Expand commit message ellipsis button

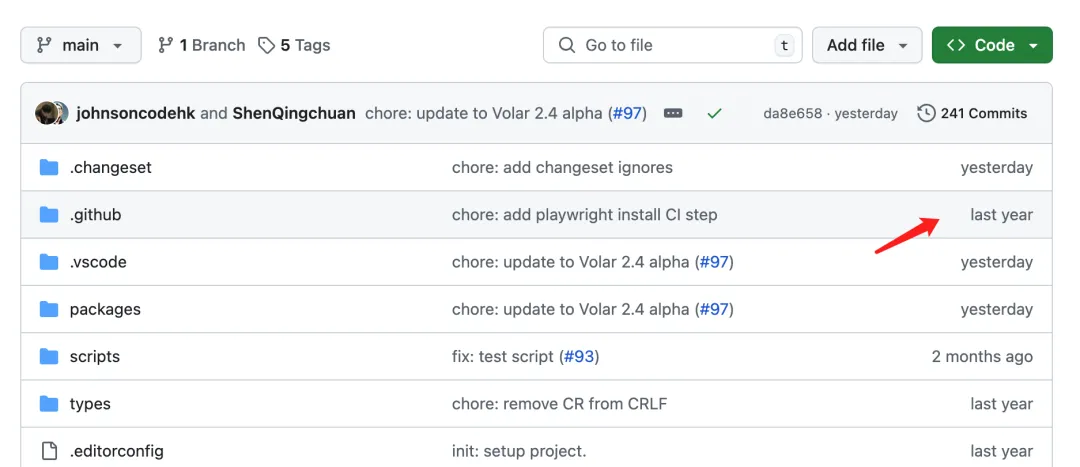tap(673, 113)
